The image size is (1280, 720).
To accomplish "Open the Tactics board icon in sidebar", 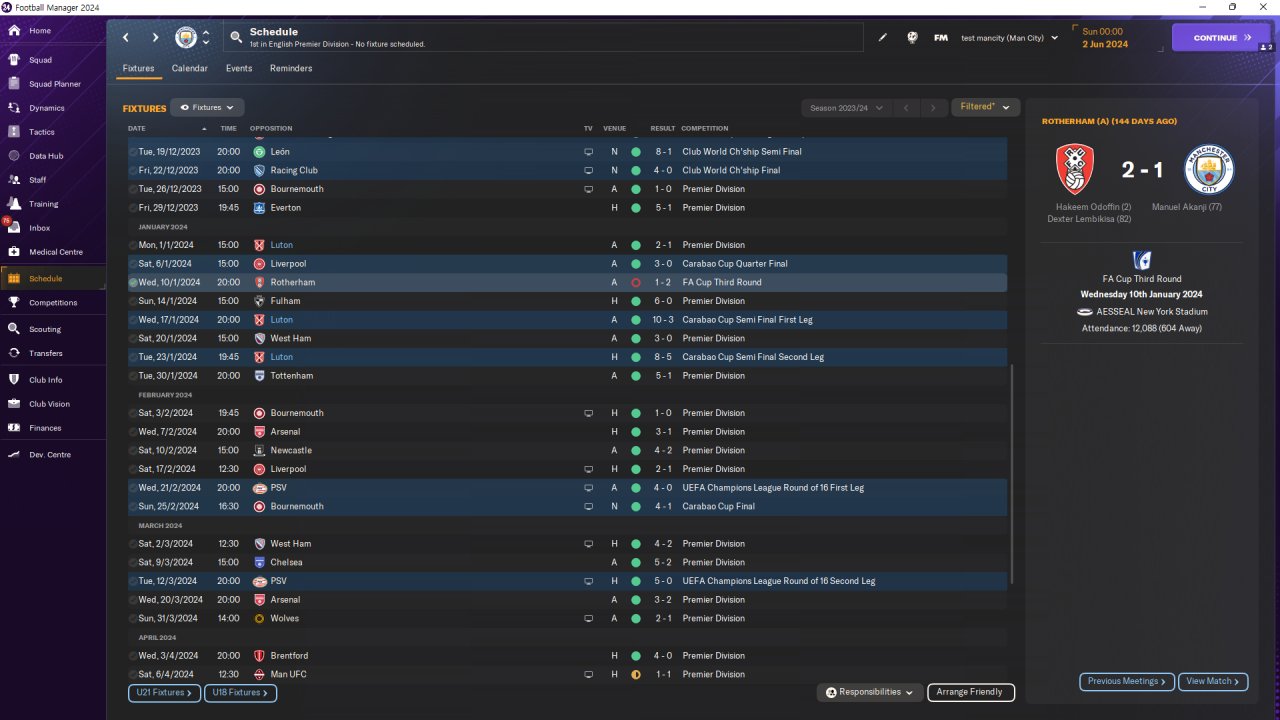I will pyautogui.click(x=14, y=132).
